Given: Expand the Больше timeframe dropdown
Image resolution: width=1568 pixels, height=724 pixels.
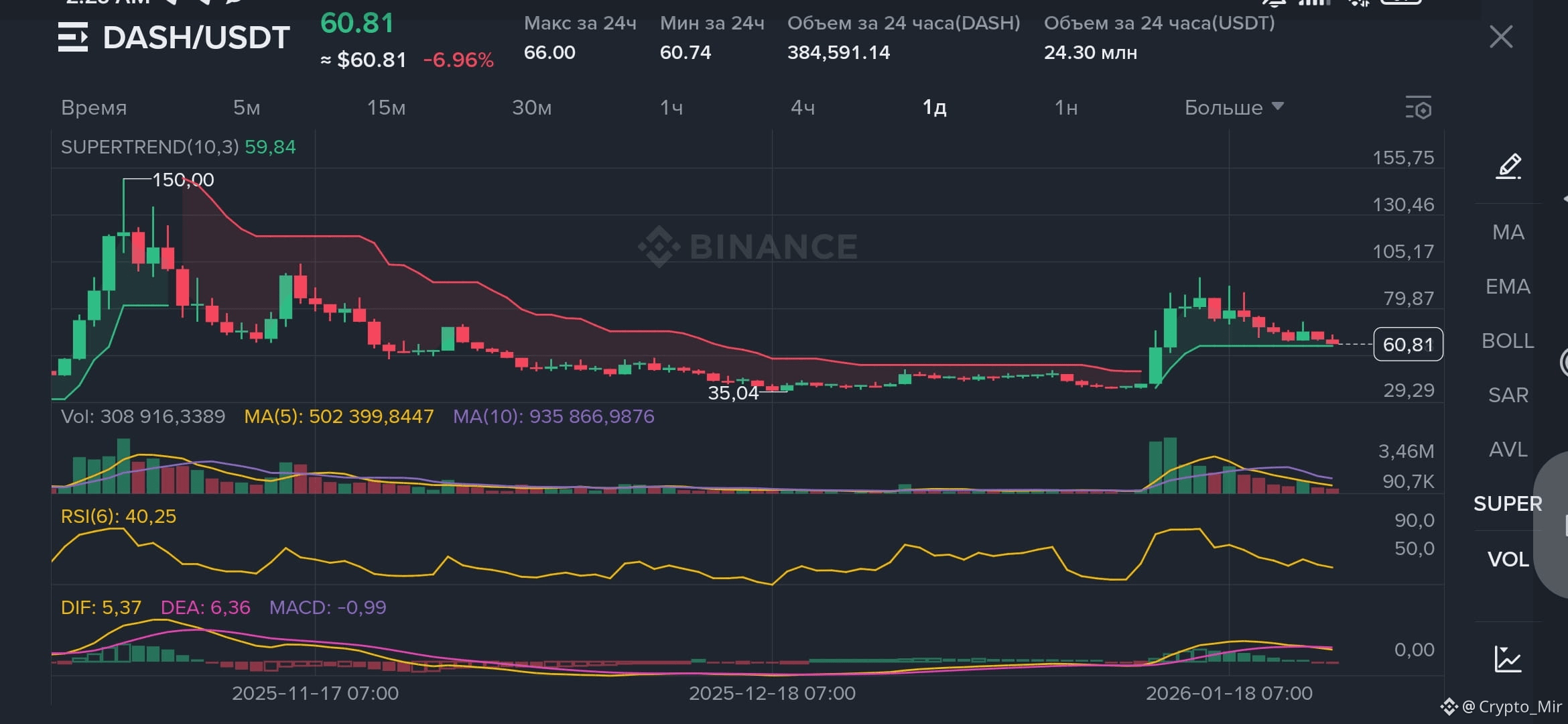Looking at the screenshot, I should tap(1234, 107).
